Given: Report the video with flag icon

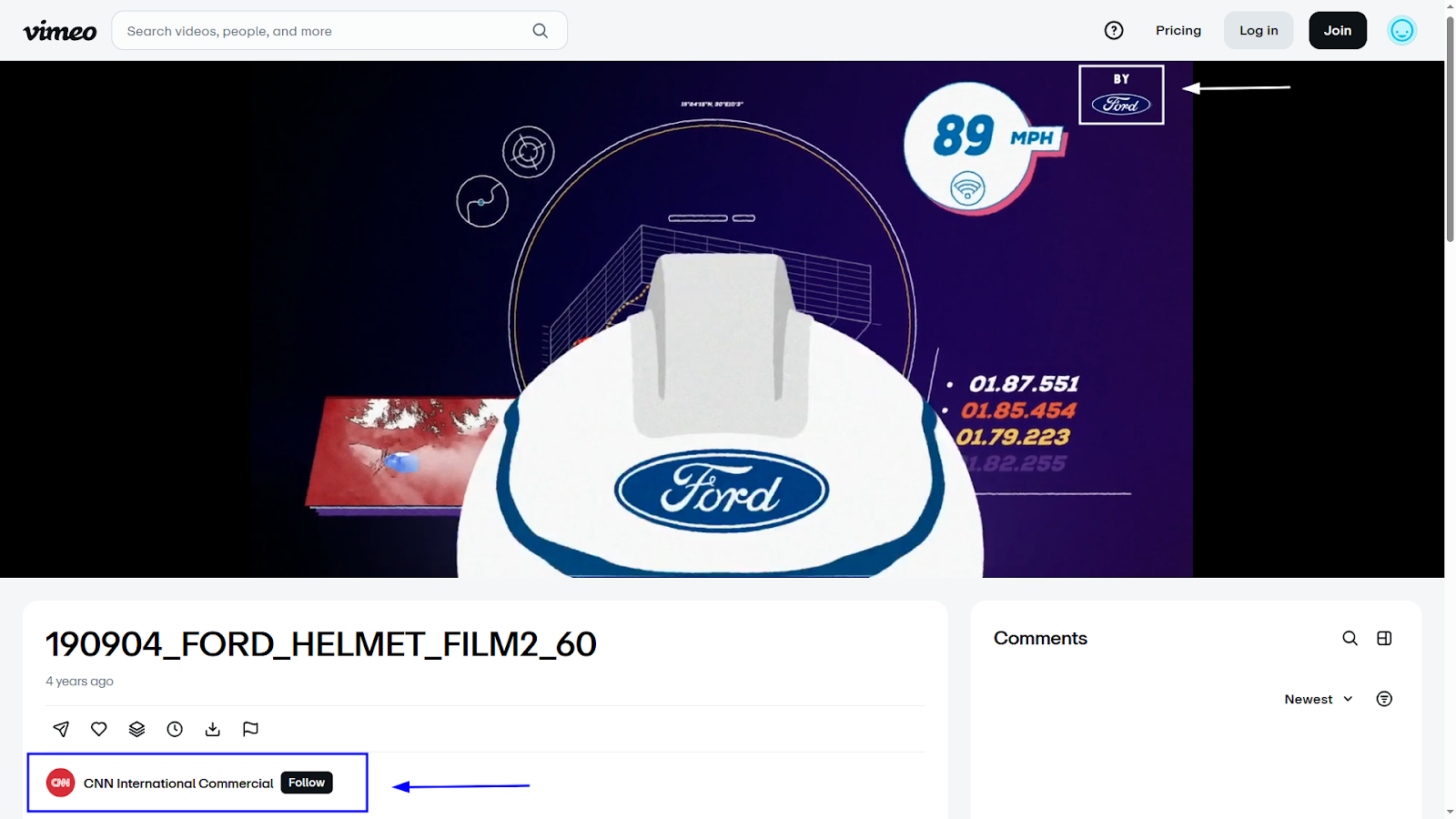Looking at the screenshot, I should coord(250,729).
